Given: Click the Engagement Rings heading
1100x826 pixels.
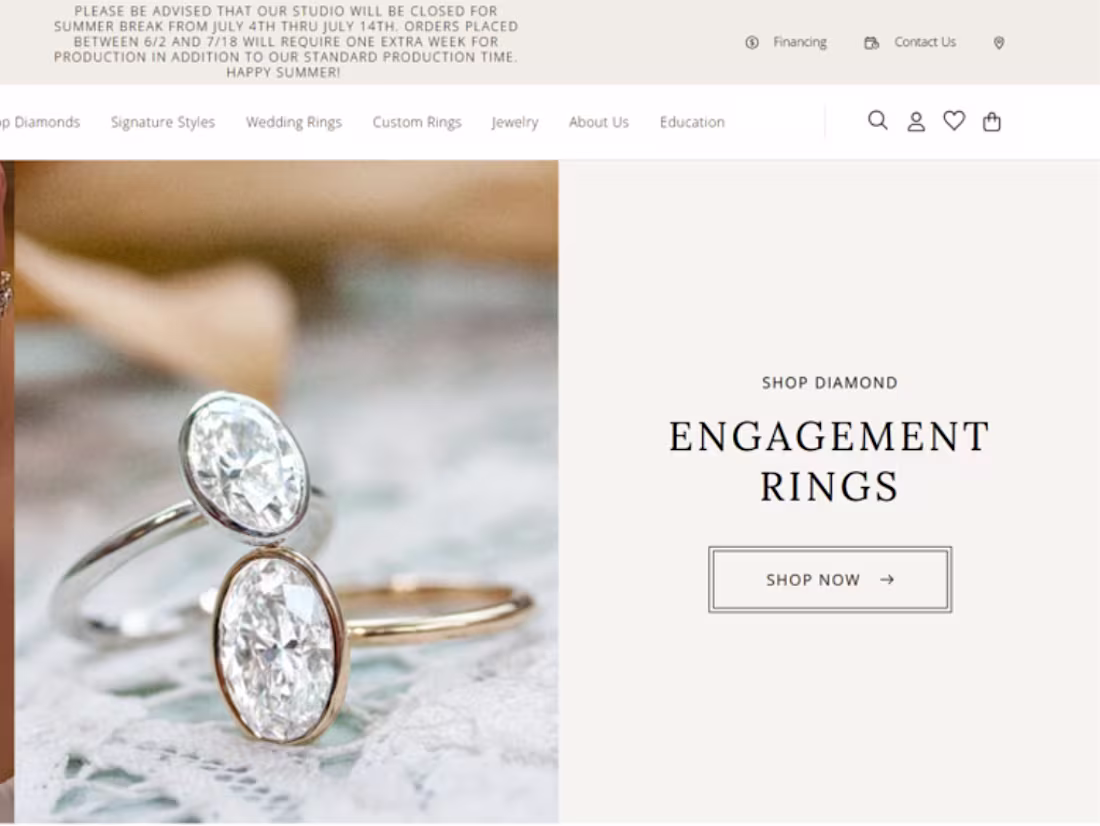Looking at the screenshot, I should click(x=829, y=461).
